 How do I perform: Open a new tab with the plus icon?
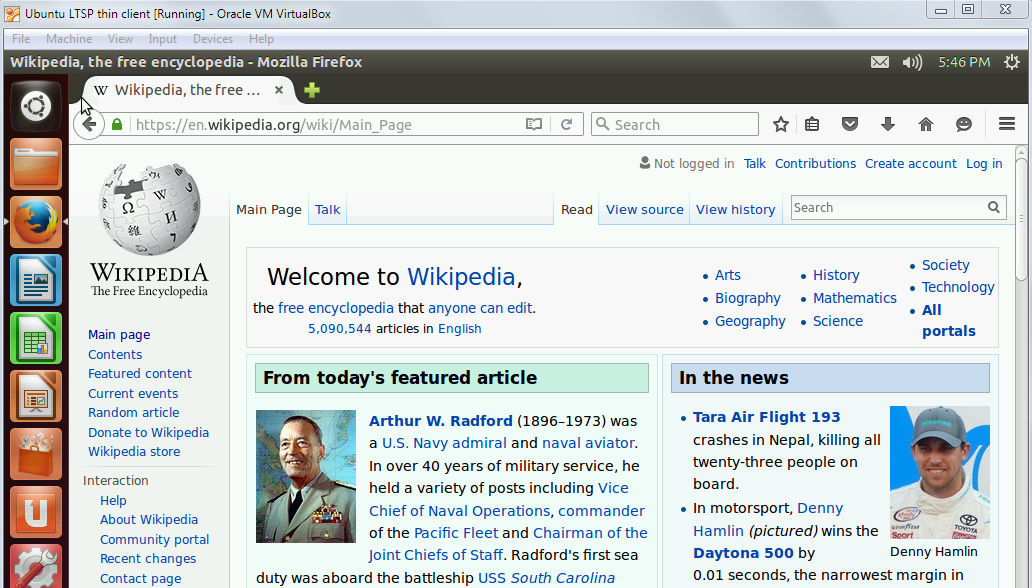tap(312, 90)
